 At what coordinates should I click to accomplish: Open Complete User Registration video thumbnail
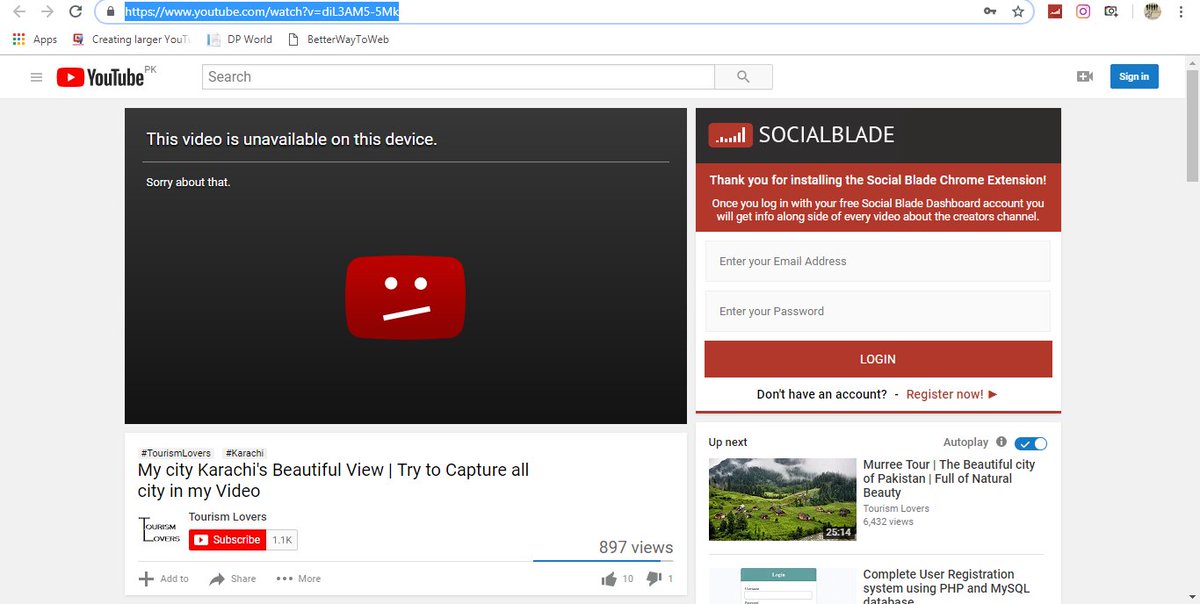(781, 585)
